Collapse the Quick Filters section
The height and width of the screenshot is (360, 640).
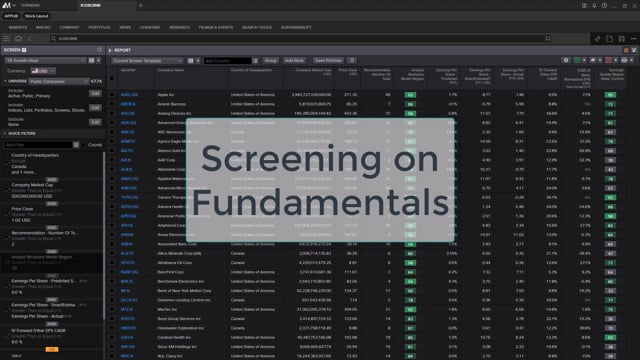point(5,133)
